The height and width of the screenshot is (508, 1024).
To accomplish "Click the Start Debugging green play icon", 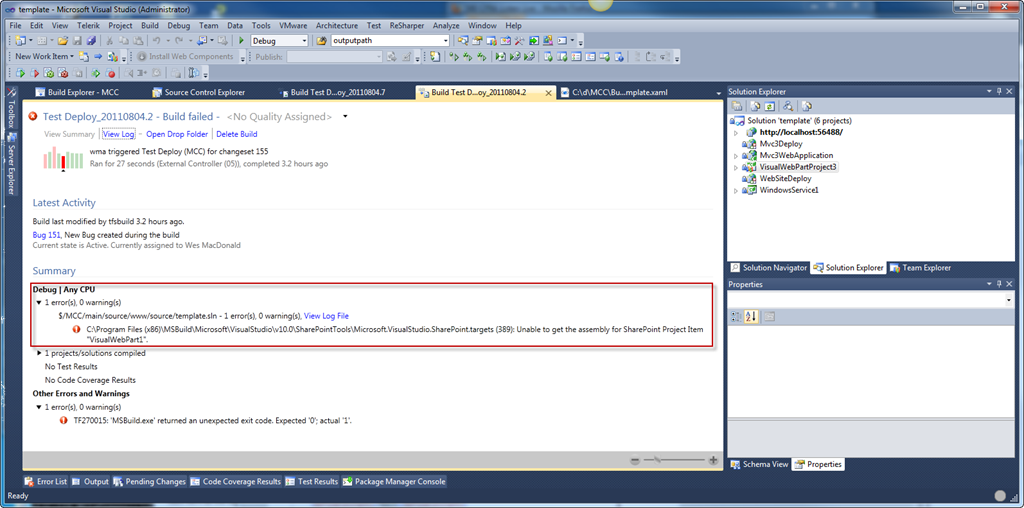I will 242,41.
